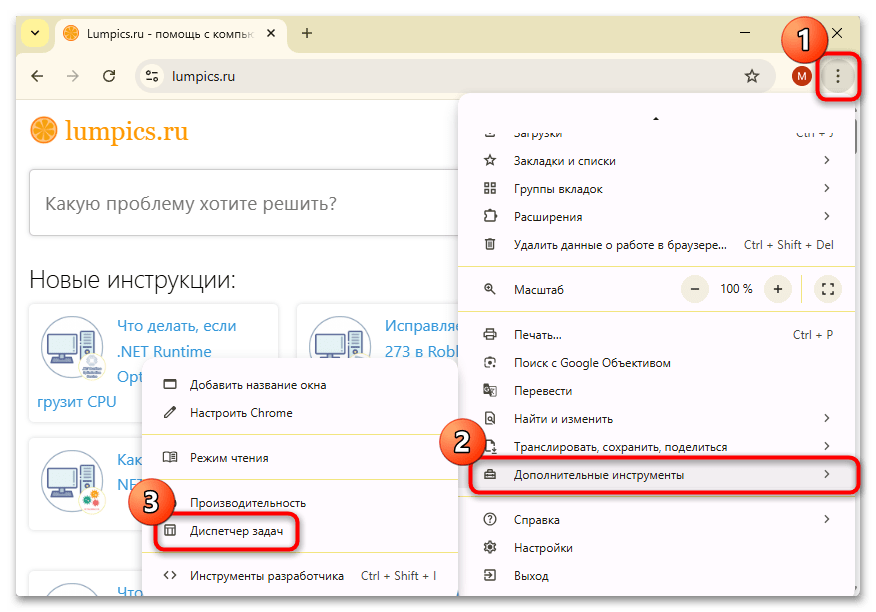The width and height of the screenshot is (876, 612).
Task: Open the article link starting with Исправляе
Action: coord(421,339)
